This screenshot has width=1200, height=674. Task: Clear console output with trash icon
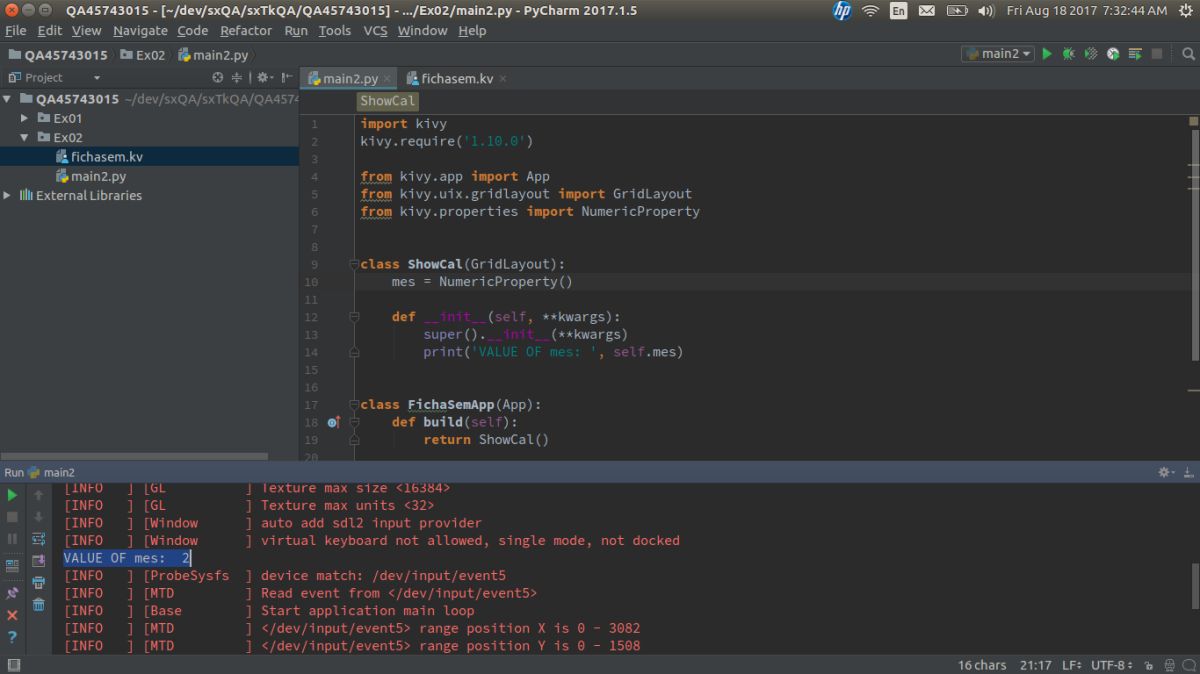coord(38,604)
